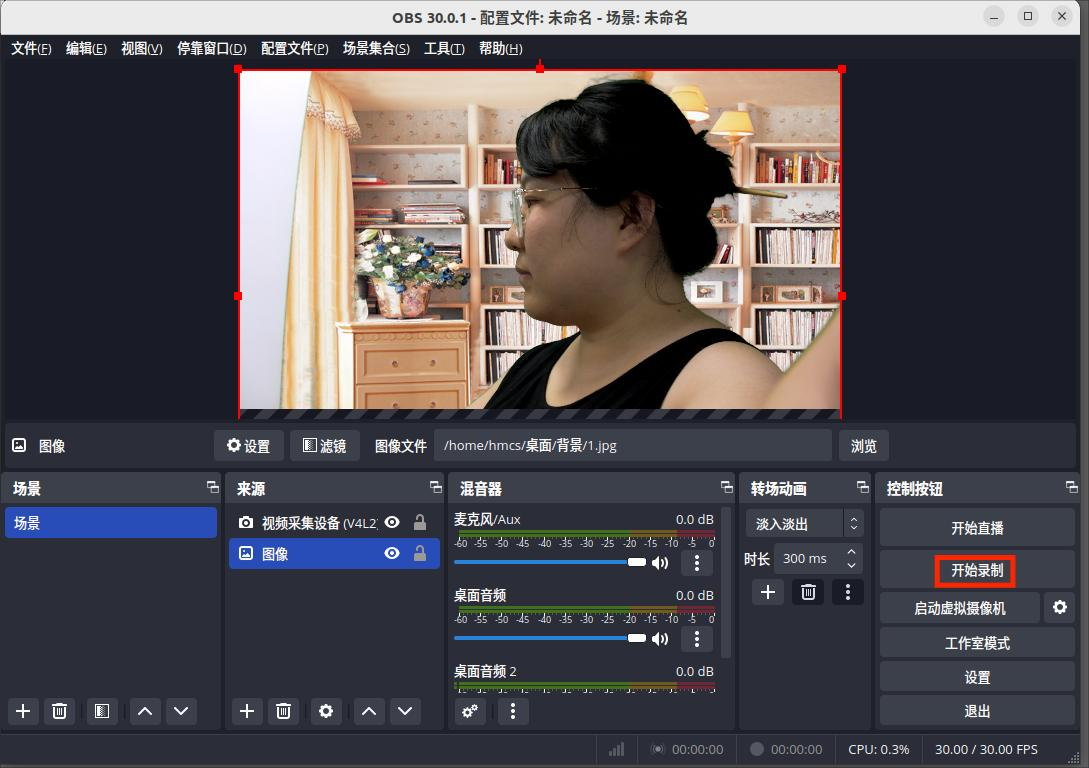Screen dimensions: 1089x768
Task: Pop out the 控制按钮 dock panel
Action: tap(1072, 487)
